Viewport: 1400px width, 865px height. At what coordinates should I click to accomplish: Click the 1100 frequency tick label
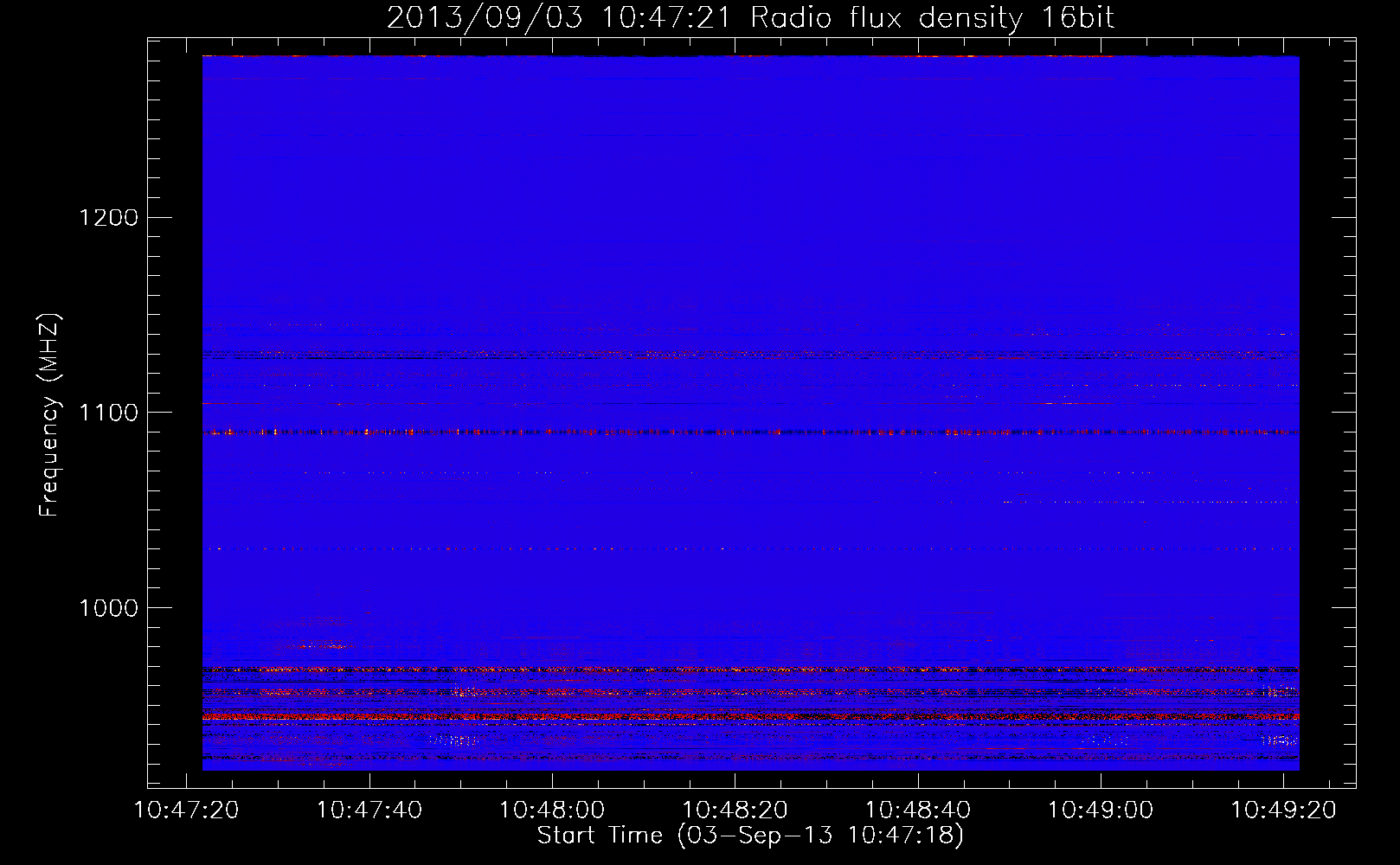click(109, 413)
